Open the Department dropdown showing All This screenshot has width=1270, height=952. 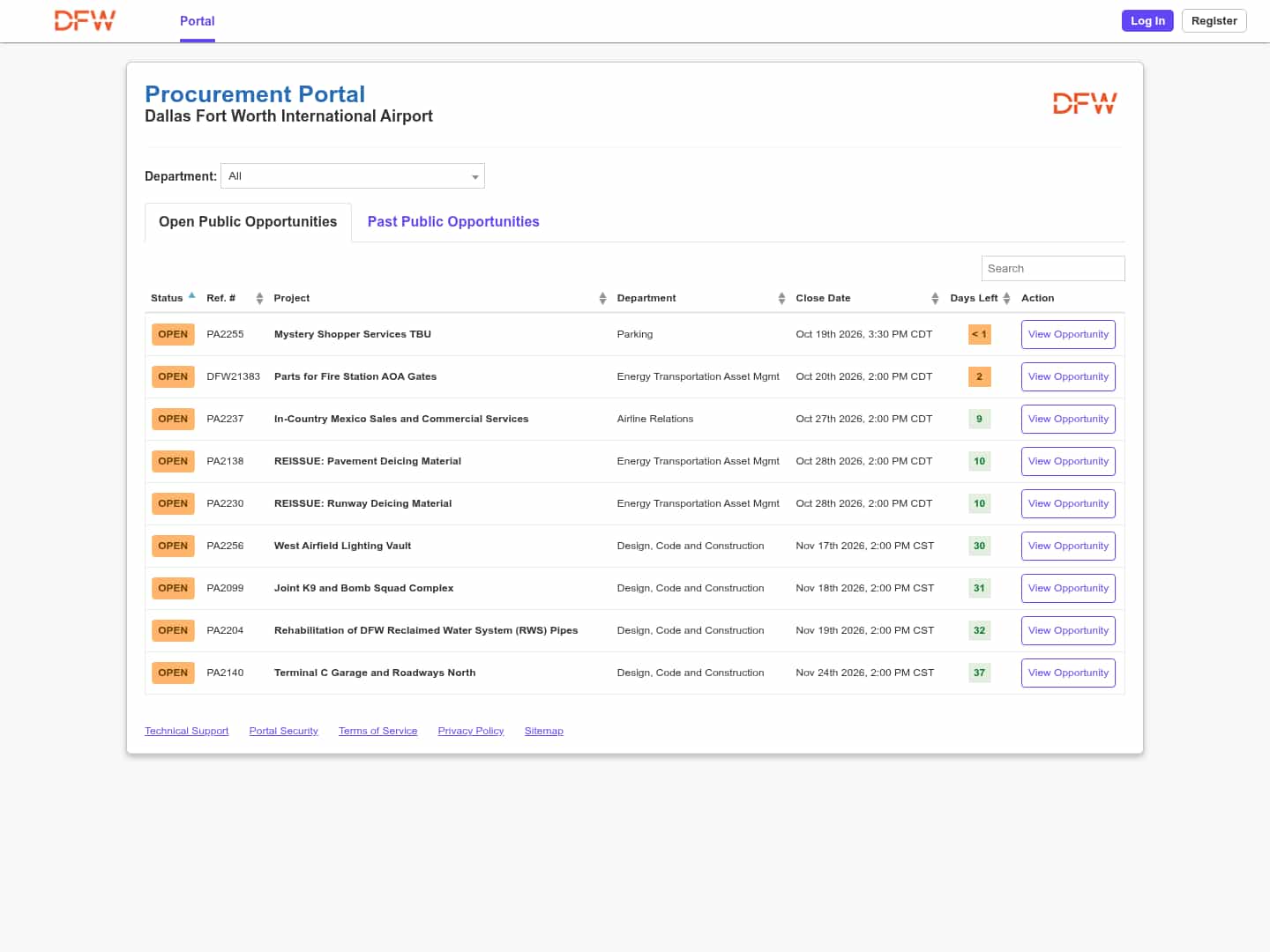(353, 176)
